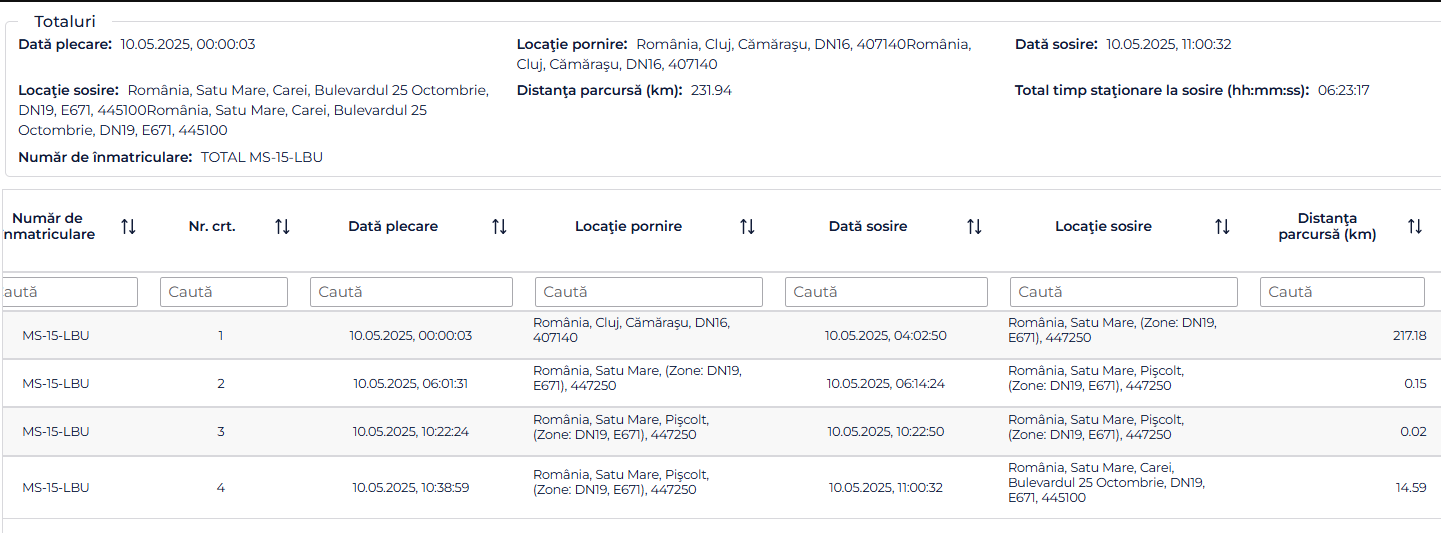Click the Locație sosire column header text
The width and height of the screenshot is (1441, 533).
[1103, 227]
